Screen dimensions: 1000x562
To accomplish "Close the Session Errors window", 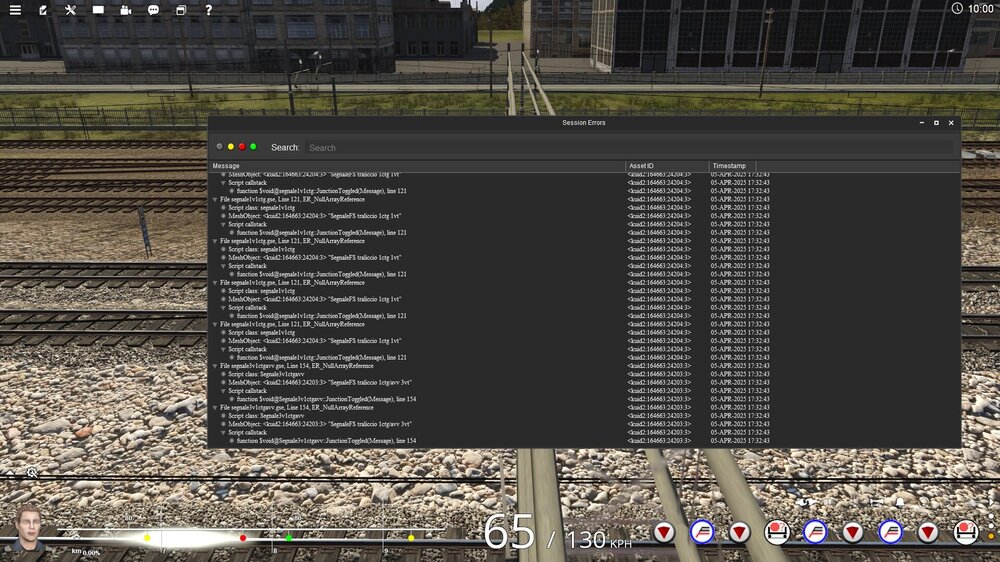I will point(951,122).
